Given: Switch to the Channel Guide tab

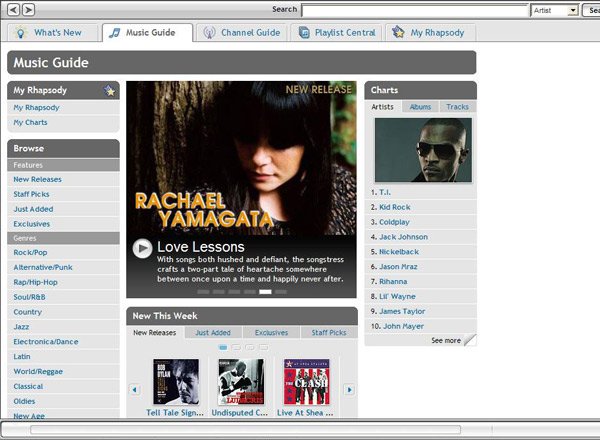Looking at the screenshot, I should [x=243, y=33].
